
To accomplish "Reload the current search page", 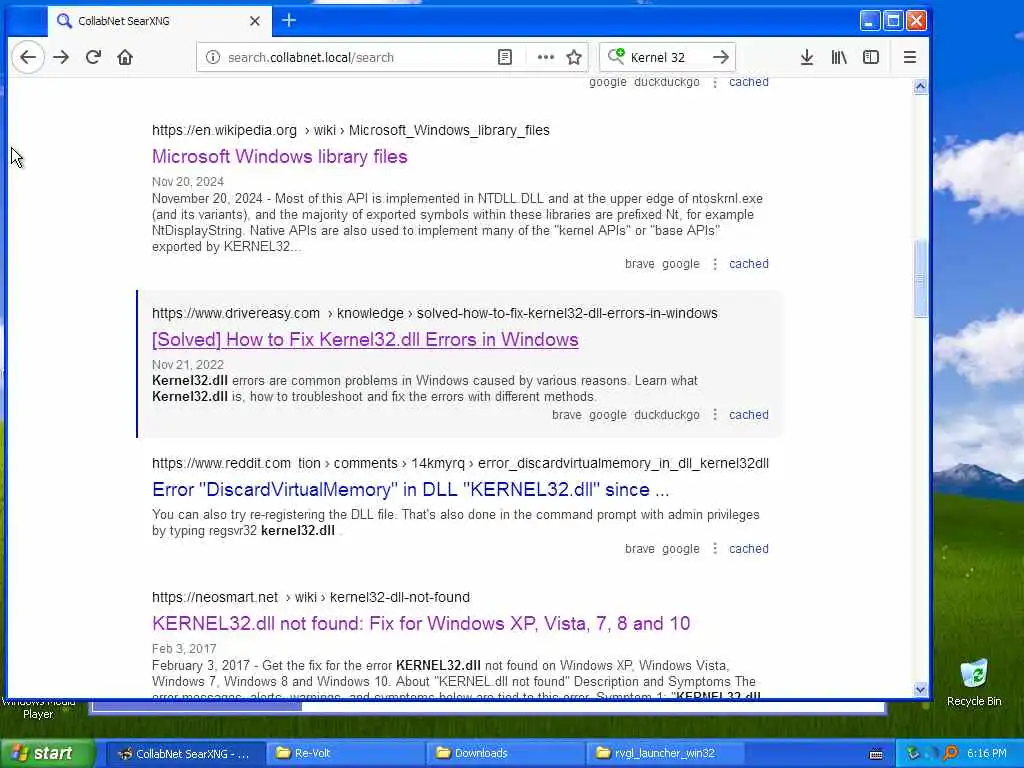I will tap(93, 57).
